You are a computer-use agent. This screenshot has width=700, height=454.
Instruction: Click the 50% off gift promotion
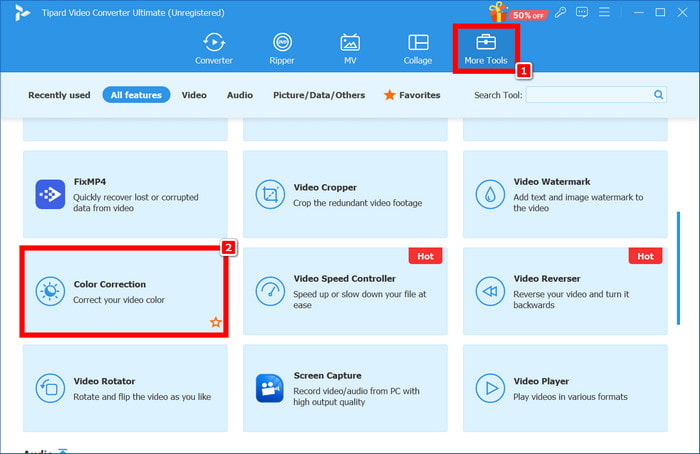click(x=518, y=12)
